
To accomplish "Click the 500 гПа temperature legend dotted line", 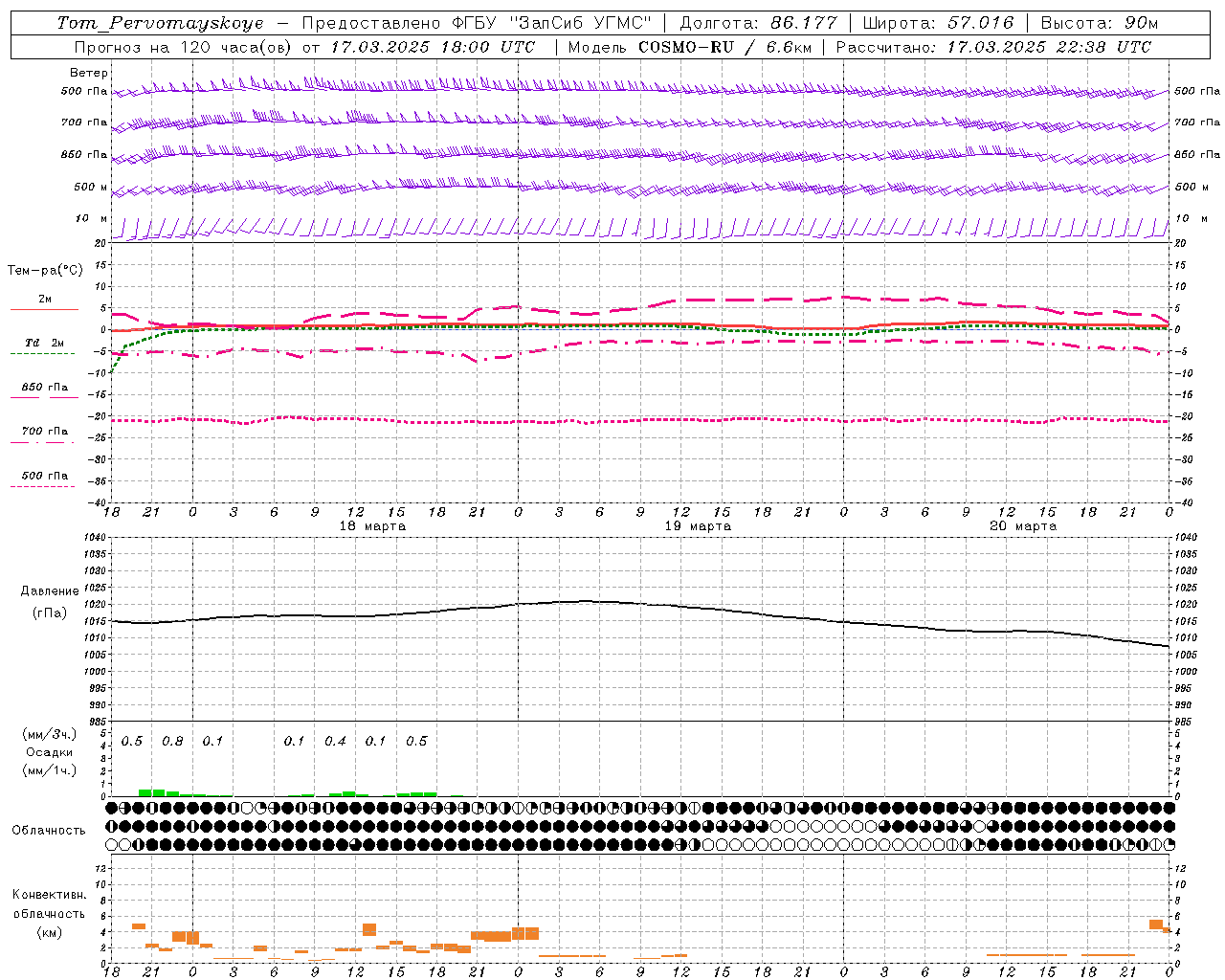I will pyautogui.click(x=42, y=487).
